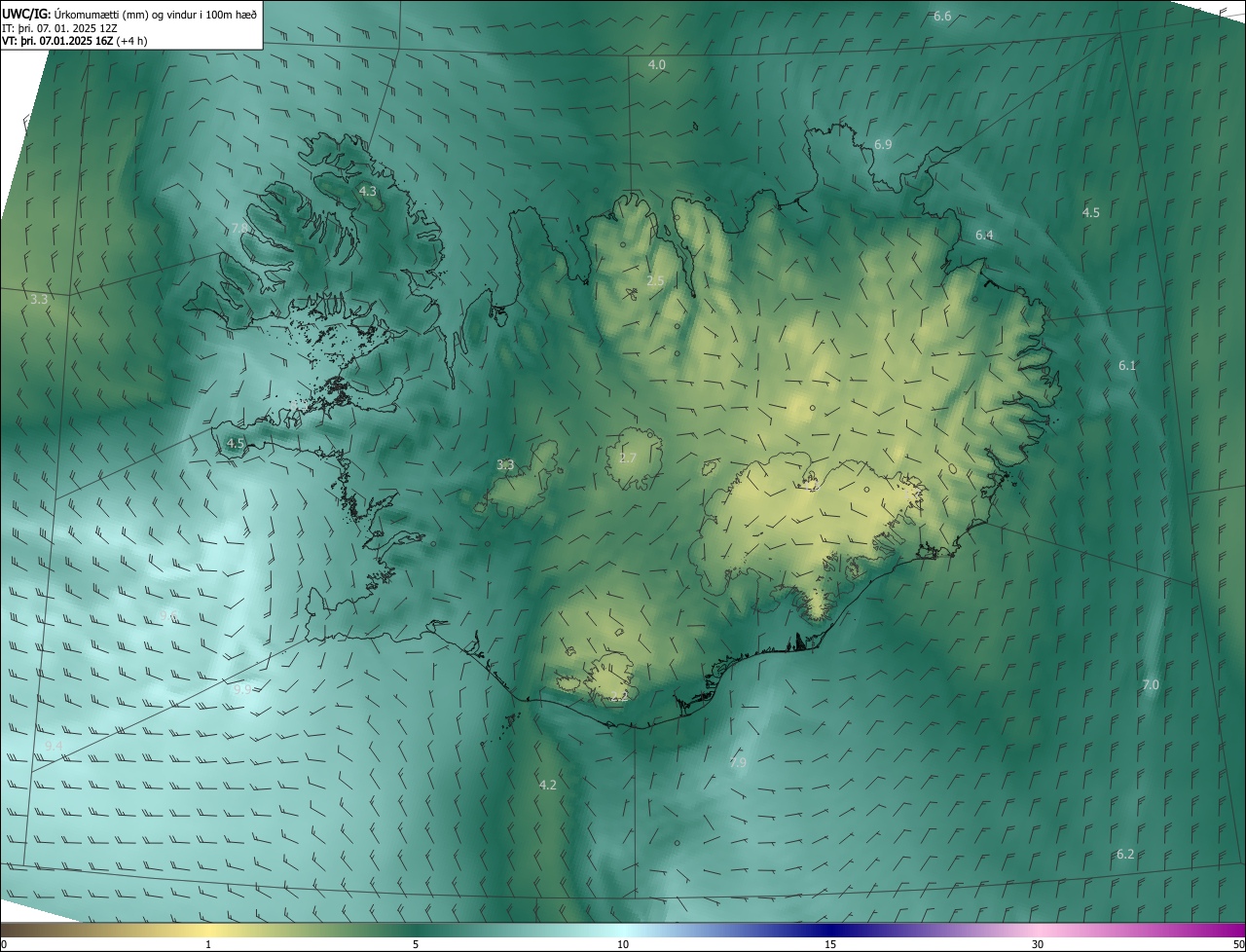Click the 6.1 value label
Screen dimensions: 1246x952
pyautogui.click(x=1127, y=366)
